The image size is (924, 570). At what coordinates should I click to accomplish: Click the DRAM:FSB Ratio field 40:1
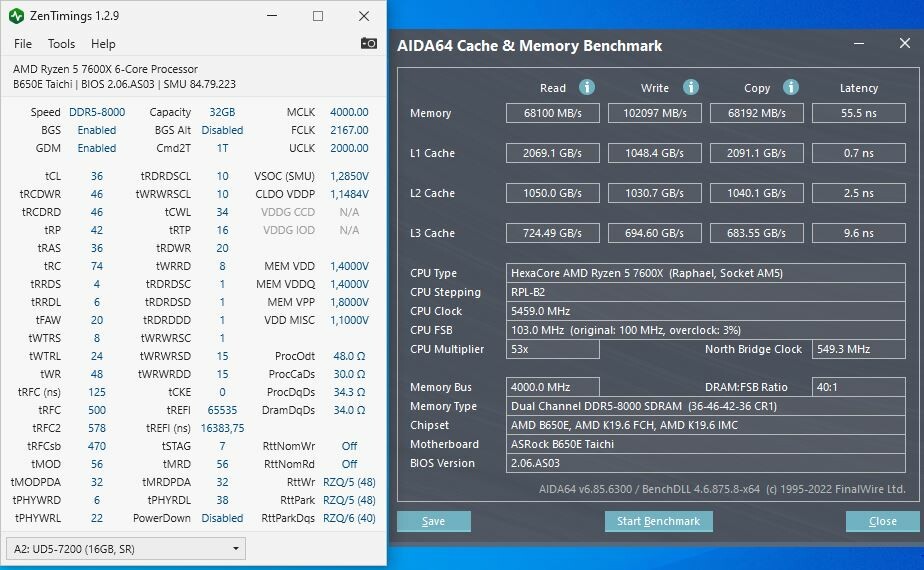(859, 387)
